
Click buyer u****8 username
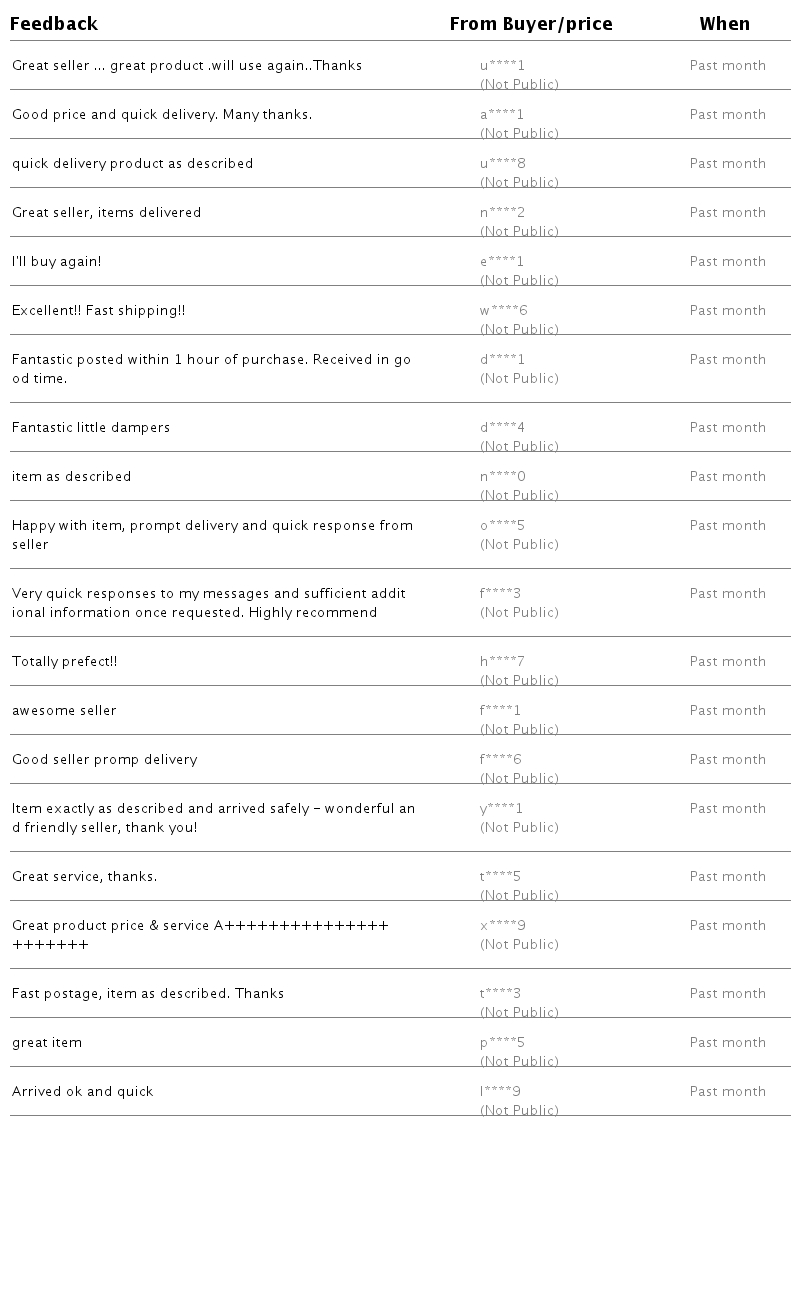click(x=502, y=164)
